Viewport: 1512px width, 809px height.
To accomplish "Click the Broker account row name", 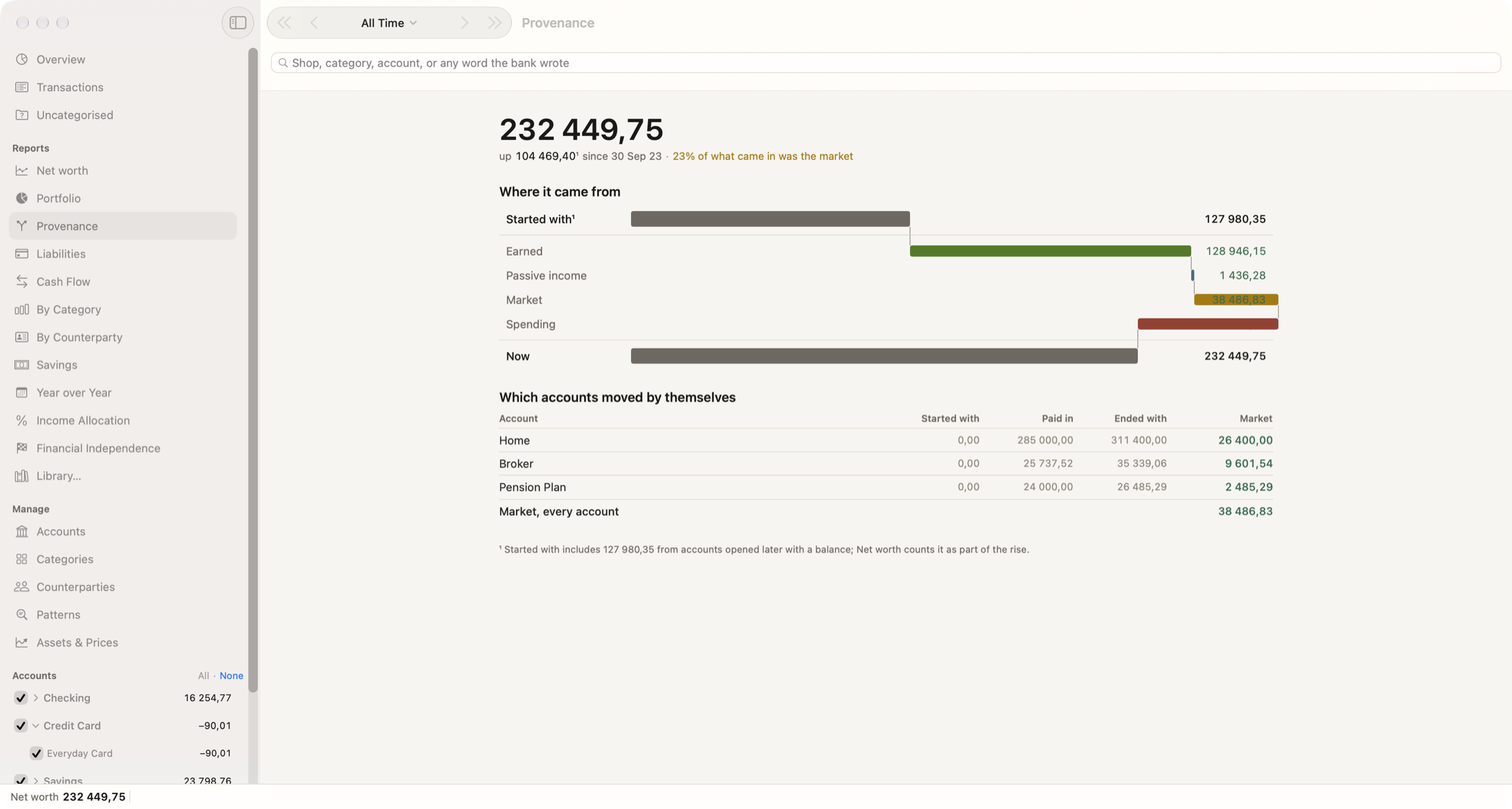I will pyautogui.click(x=515, y=464).
